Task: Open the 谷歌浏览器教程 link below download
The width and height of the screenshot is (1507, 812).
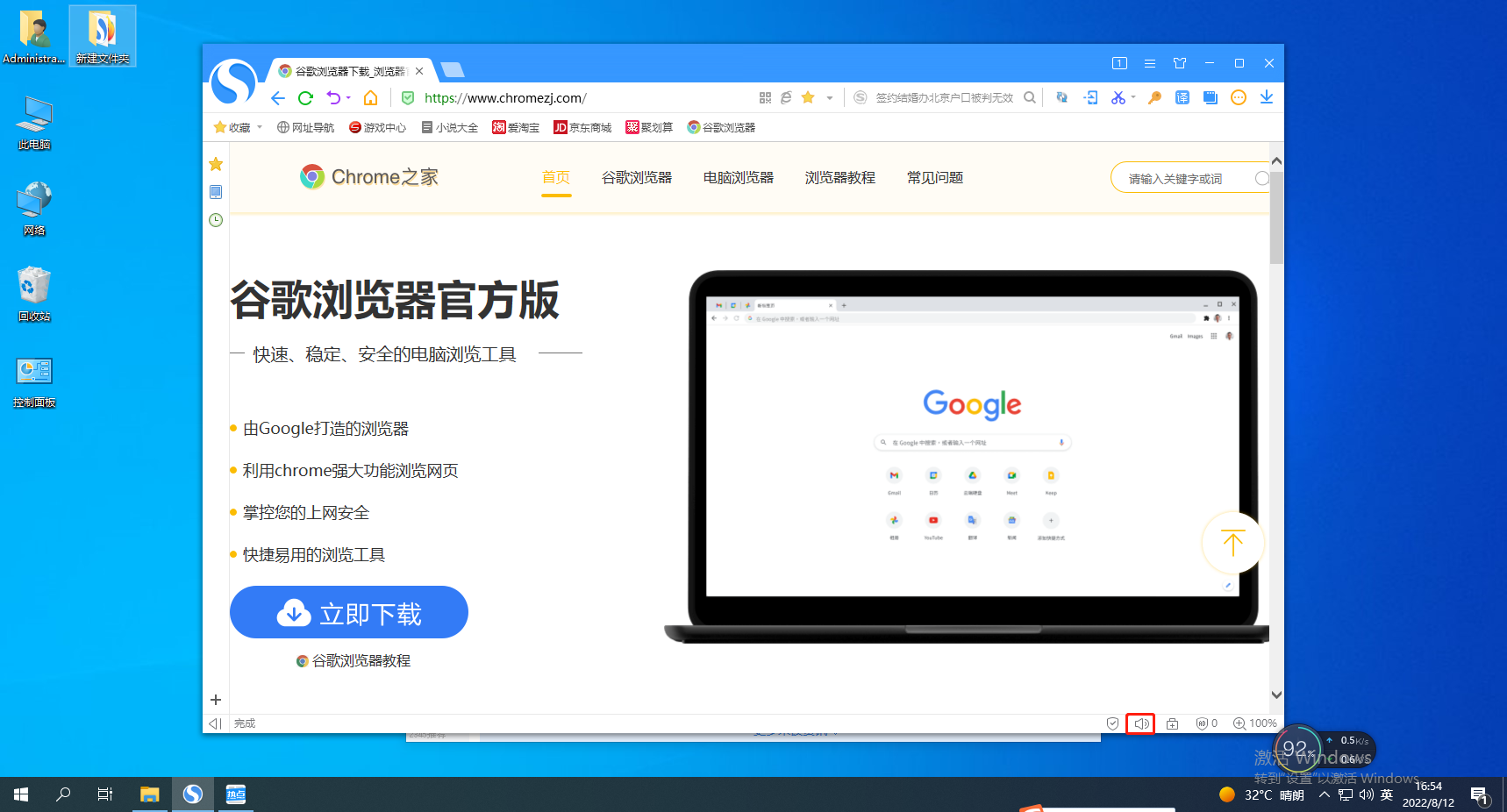Action: pos(354,661)
